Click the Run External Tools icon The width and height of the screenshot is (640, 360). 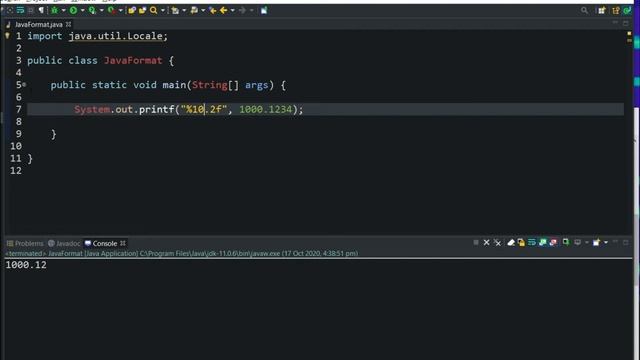coord(111,10)
